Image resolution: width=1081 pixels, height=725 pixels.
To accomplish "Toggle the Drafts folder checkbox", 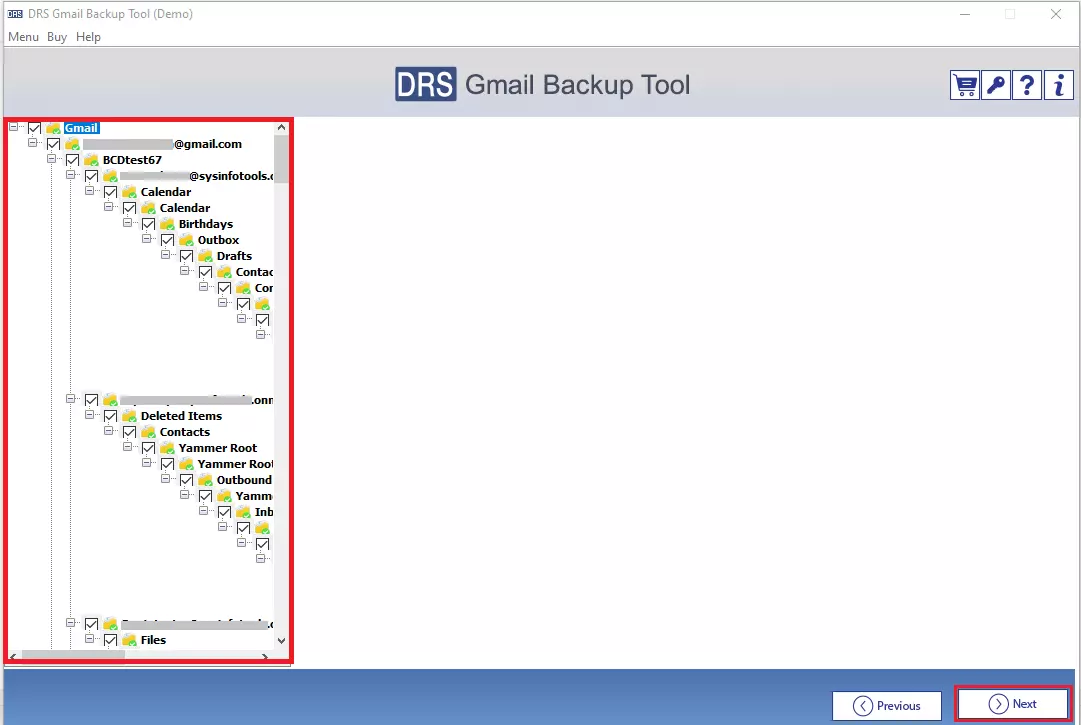I will click(186, 256).
